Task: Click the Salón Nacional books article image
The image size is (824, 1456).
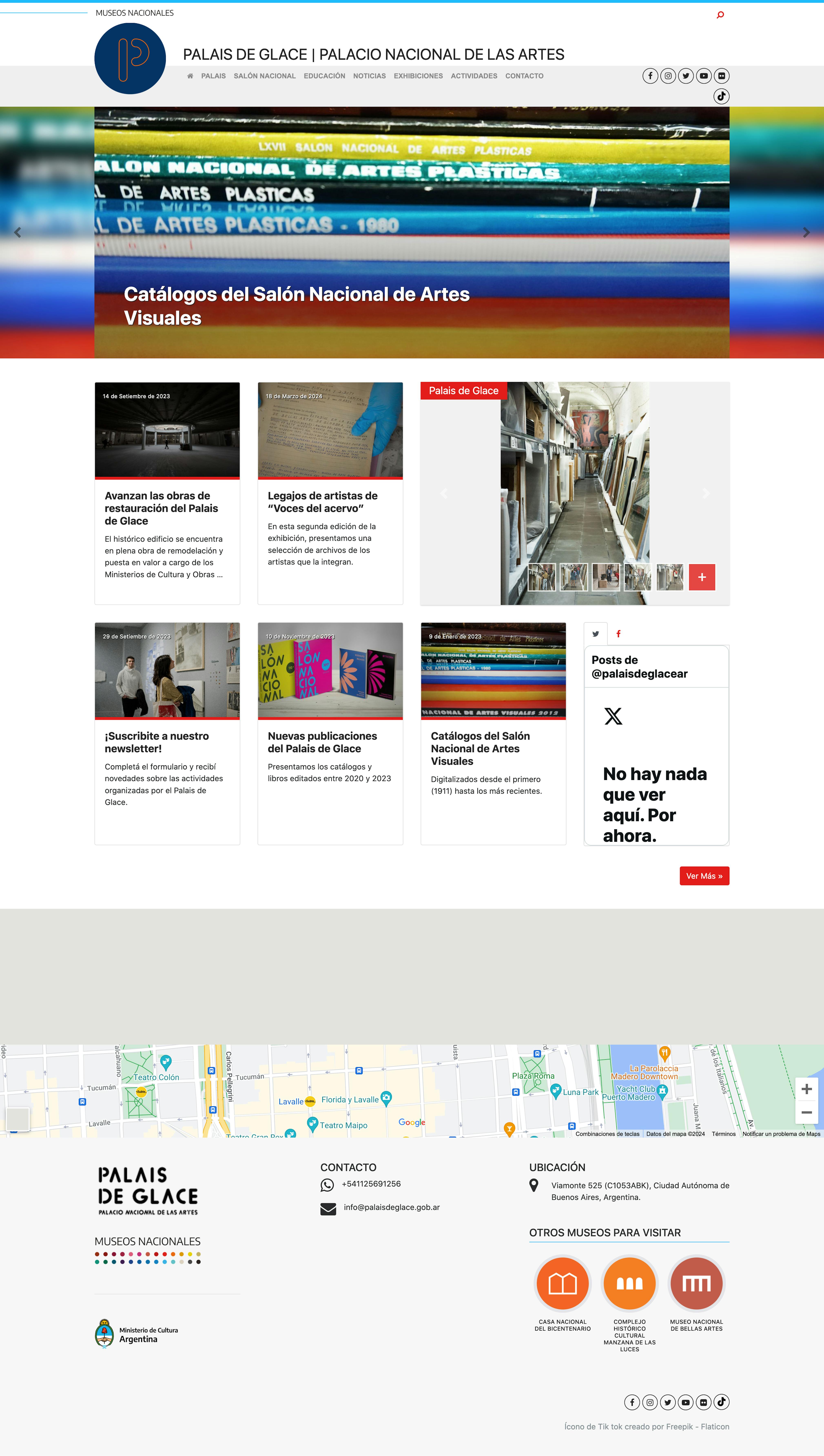Action: [330, 670]
